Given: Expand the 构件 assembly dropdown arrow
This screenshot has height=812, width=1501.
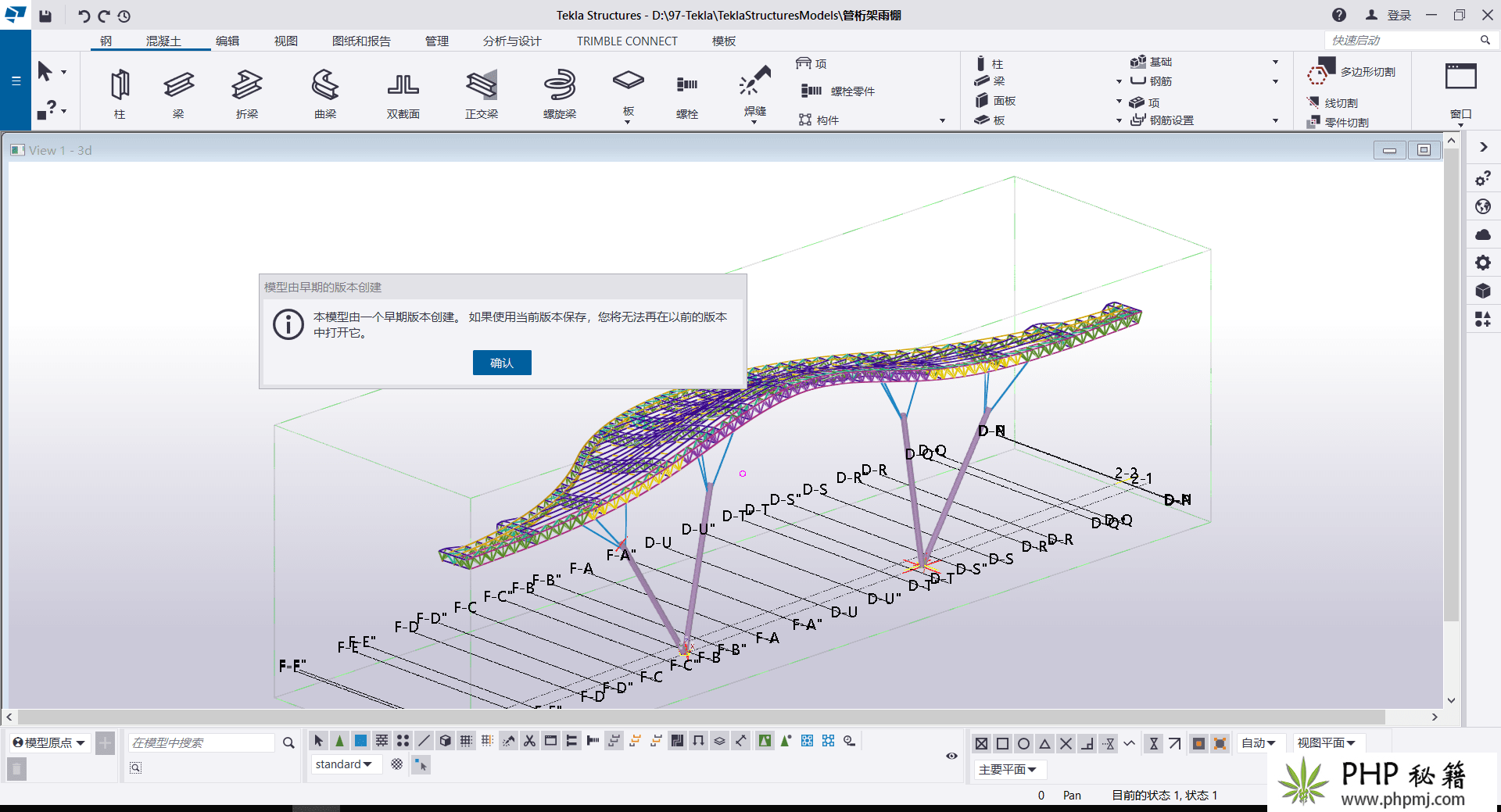Looking at the screenshot, I should click(942, 120).
